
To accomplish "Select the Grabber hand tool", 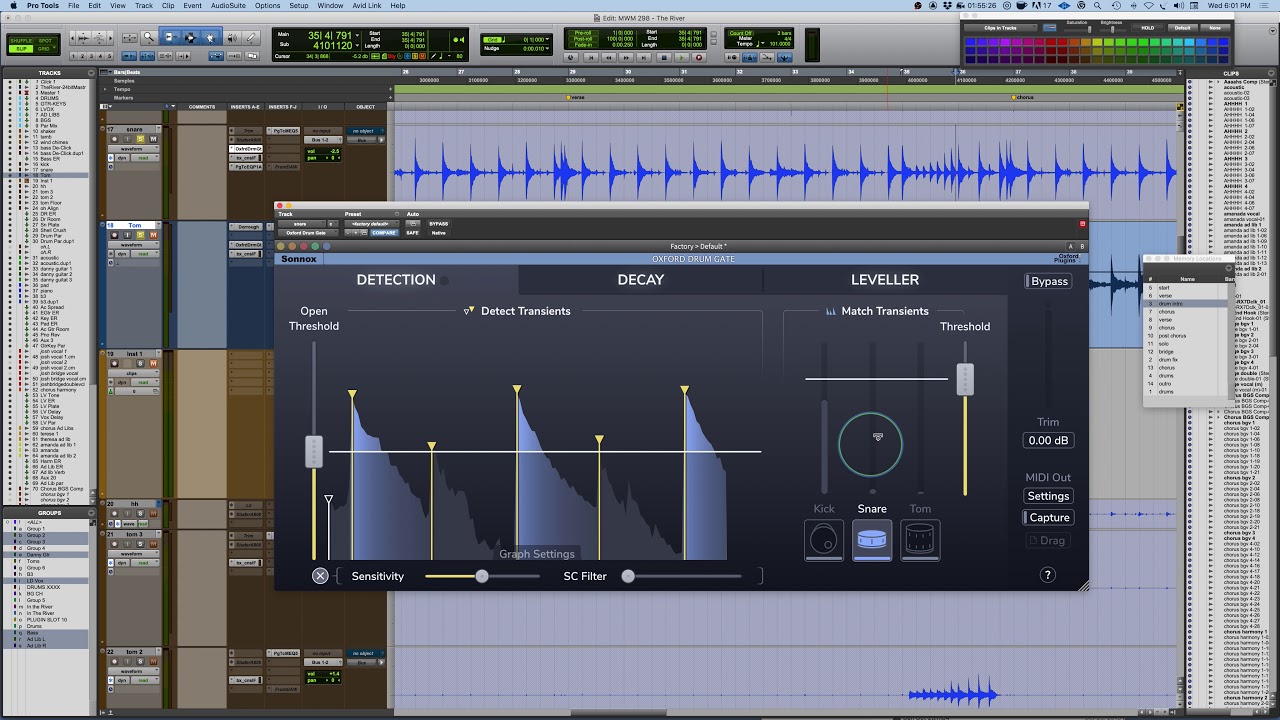I will point(210,38).
